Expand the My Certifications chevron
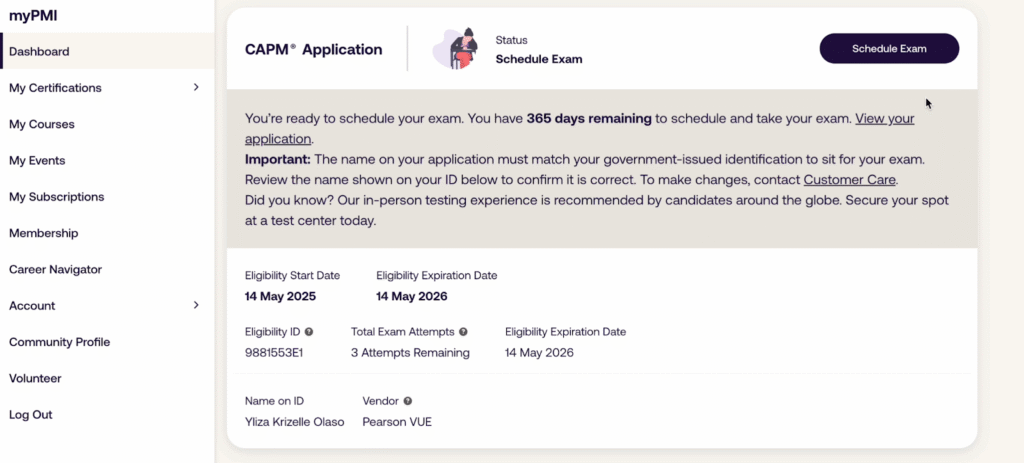The image size is (1024, 463). 196,88
